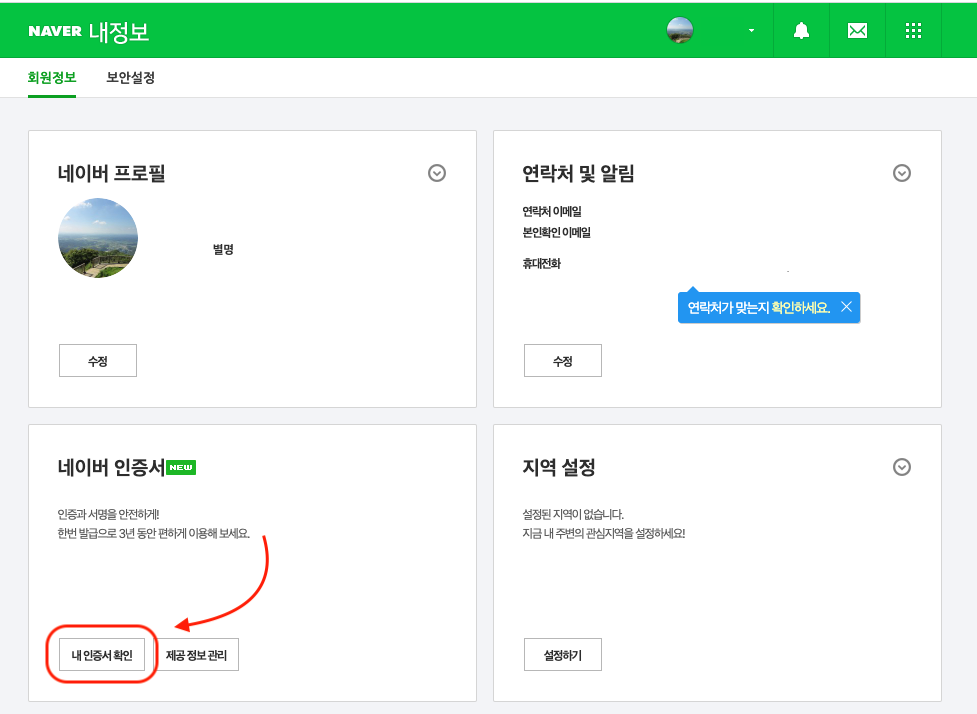This screenshot has width=977, height=714.
Task: Close the 연락처가 맞는지 확인하세요 tooltip
Action: 846,307
